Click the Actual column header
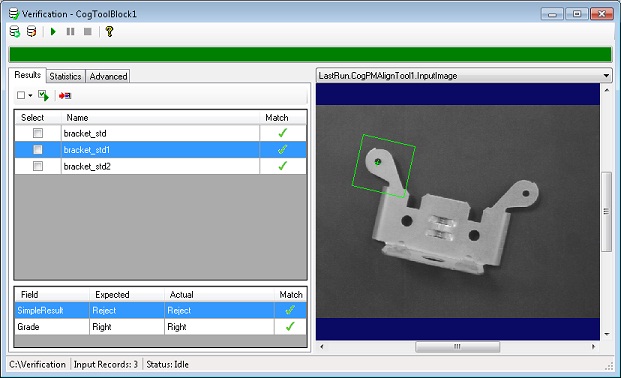 click(219, 294)
